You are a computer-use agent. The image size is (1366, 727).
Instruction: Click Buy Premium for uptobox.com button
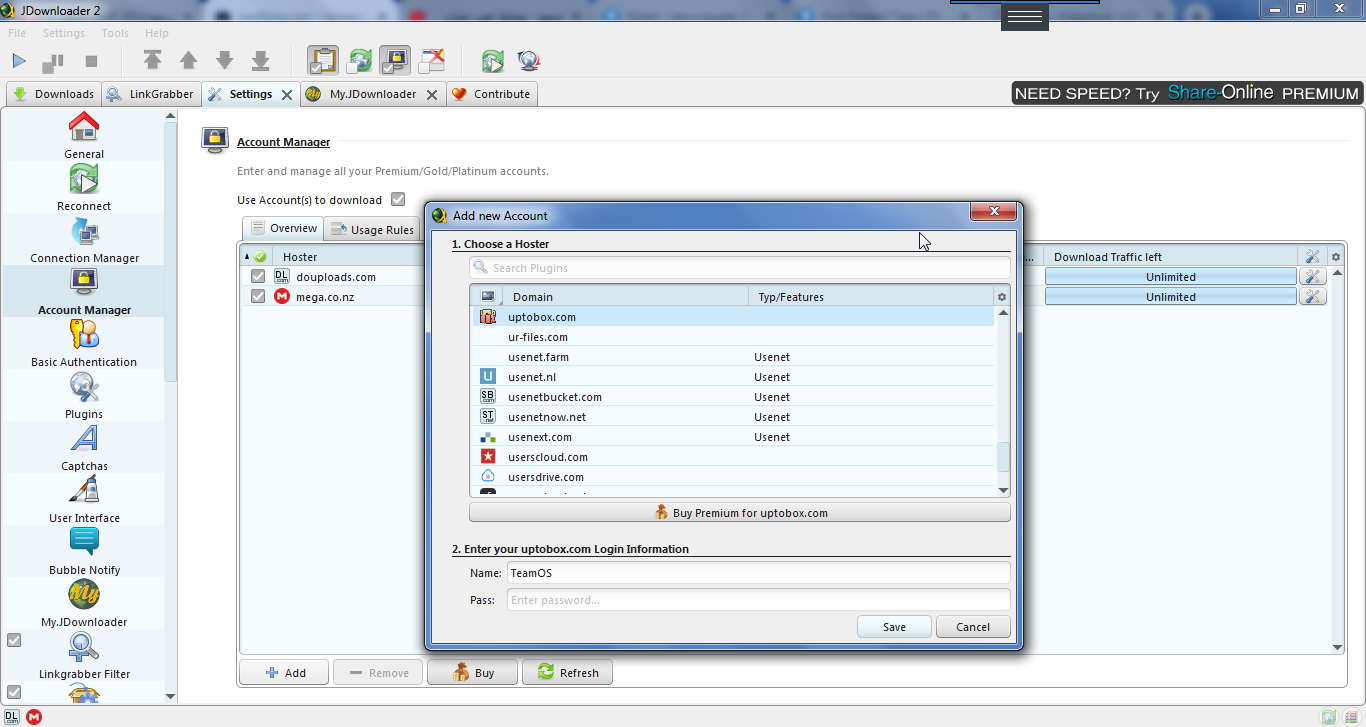(x=740, y=512)
